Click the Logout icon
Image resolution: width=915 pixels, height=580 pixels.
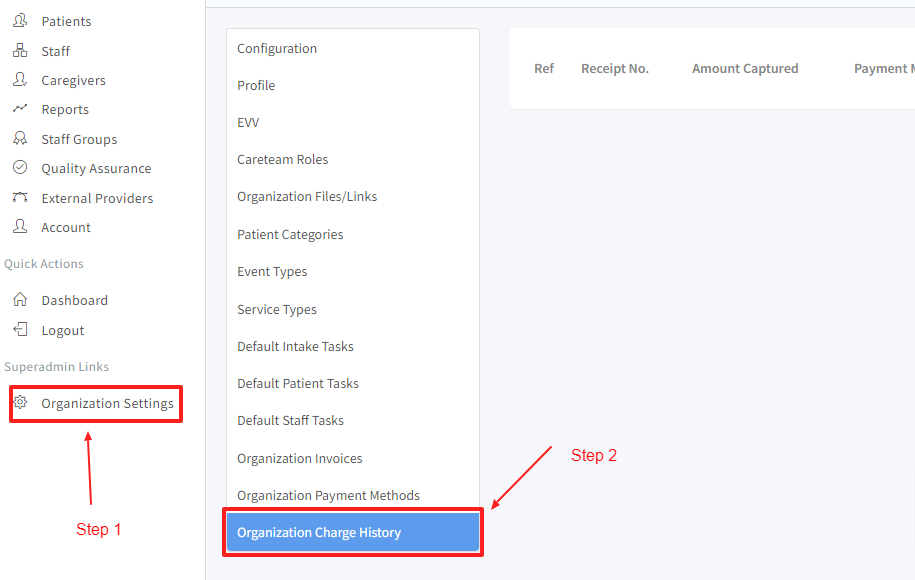click(x=20, y=330)
